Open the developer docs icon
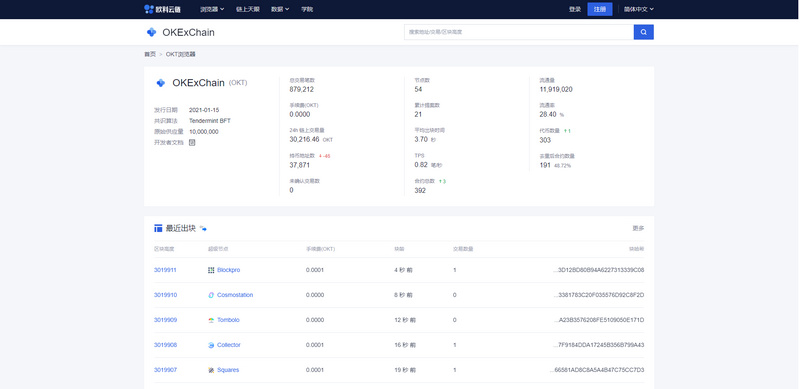This screenshot has height=389, width=800. [192, 142]
